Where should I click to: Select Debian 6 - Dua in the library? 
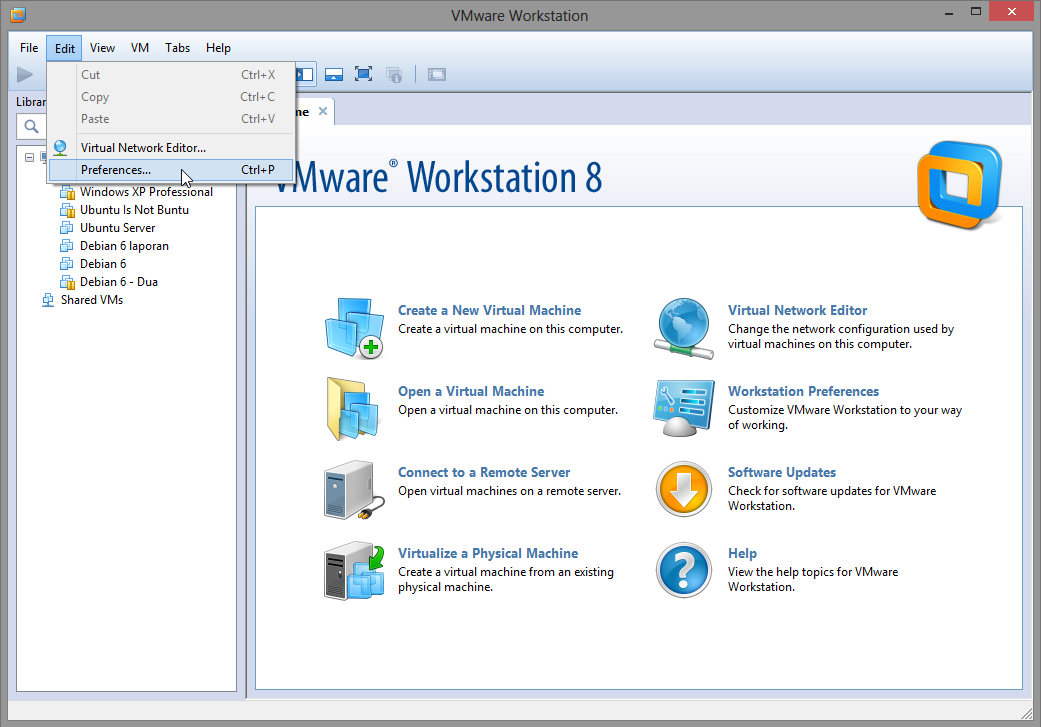click(x=119, y=282)
